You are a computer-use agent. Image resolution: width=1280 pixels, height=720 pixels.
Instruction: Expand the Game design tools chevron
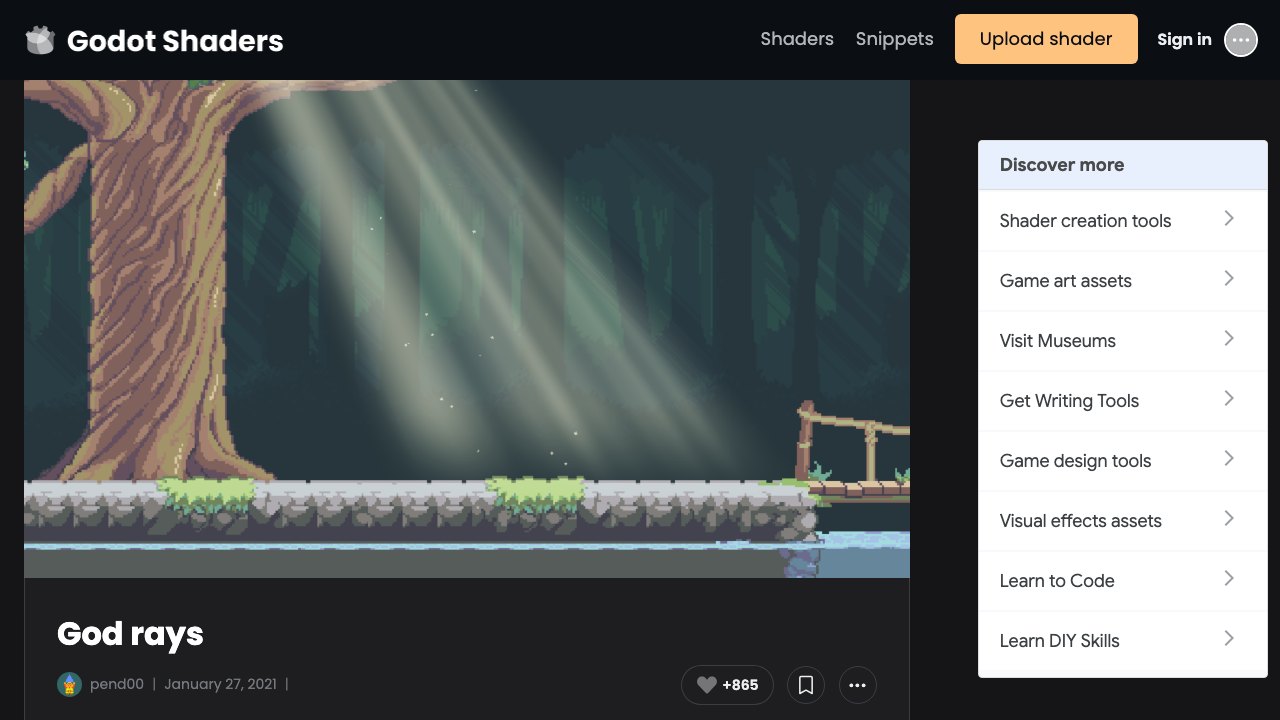[x=1230, y=458]
